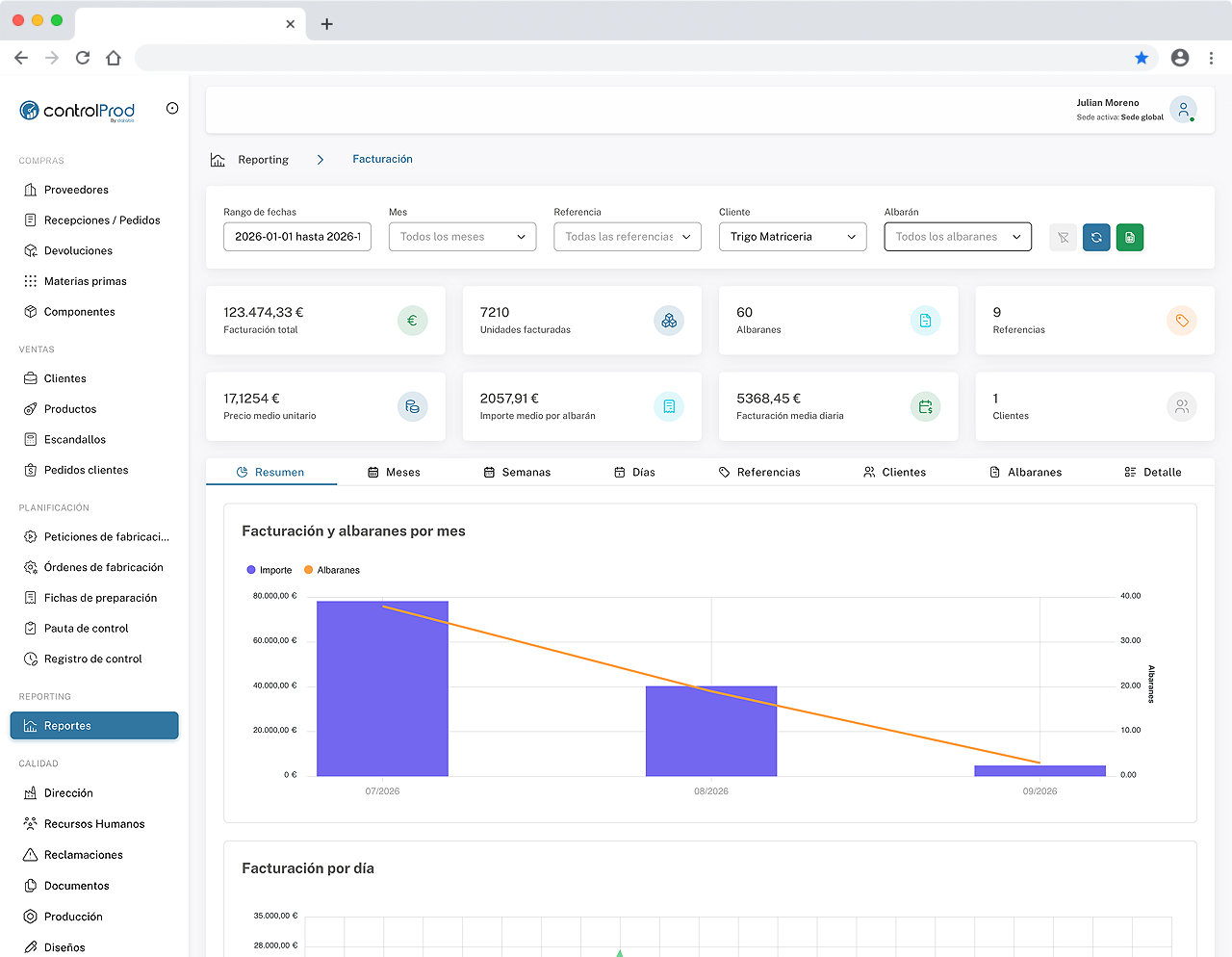The image size is (1232, 957).
Task: Switch to the Detalle tab
Action: pos(1153,473)
